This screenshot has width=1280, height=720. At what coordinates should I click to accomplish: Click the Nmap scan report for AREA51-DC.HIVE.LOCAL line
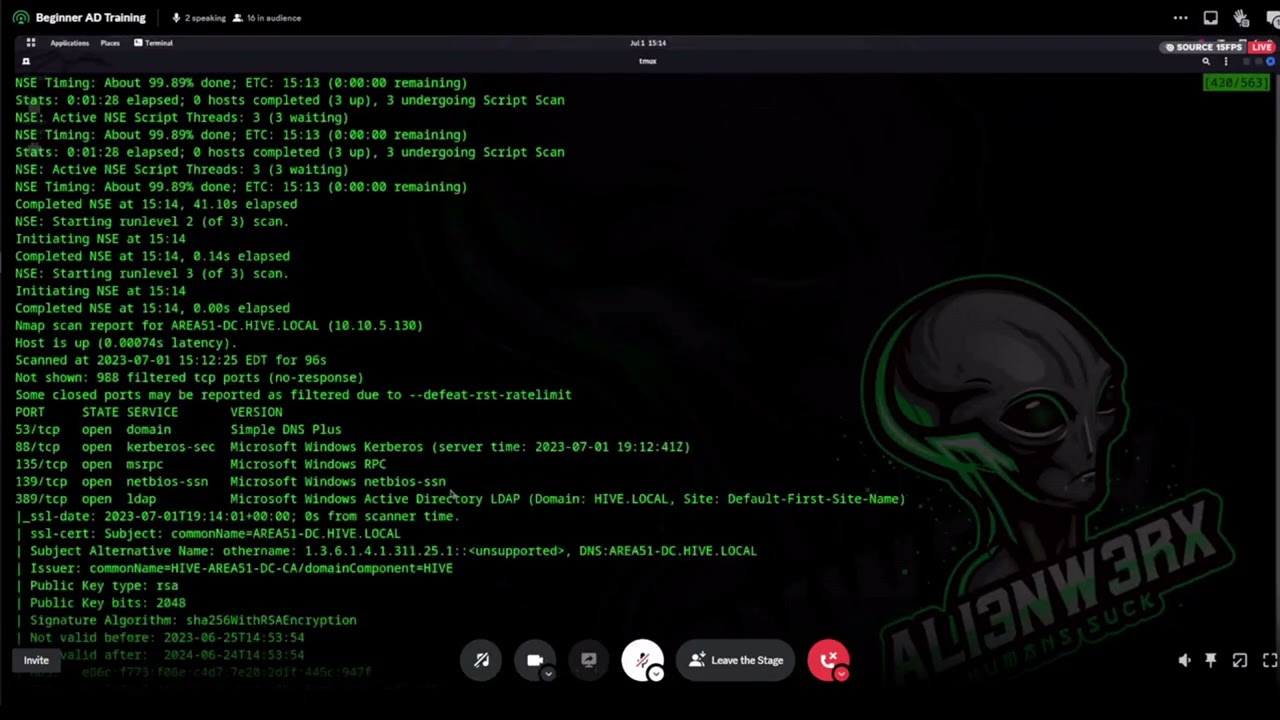219,325
